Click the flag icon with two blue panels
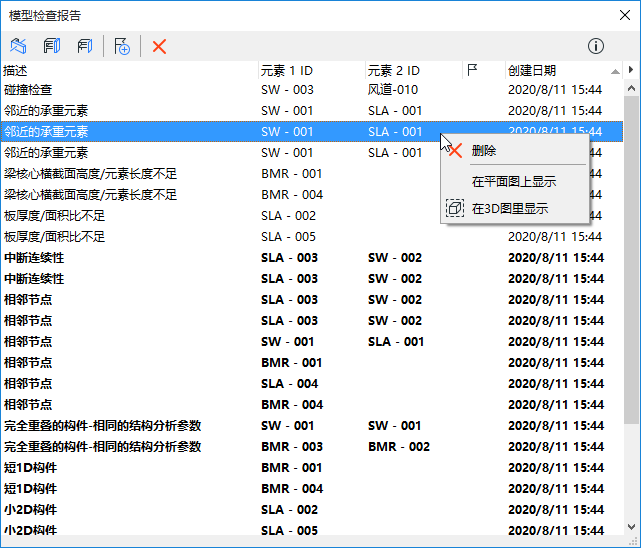Screen dimensions: 641x548 click(52, 46)
